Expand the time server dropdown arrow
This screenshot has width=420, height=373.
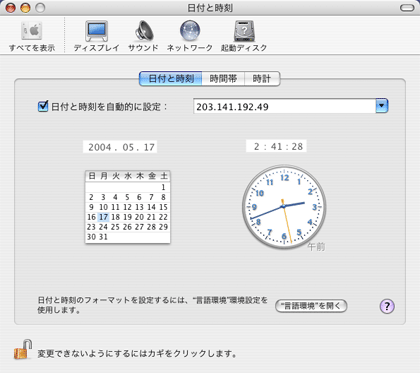click(x=382, y=106)
